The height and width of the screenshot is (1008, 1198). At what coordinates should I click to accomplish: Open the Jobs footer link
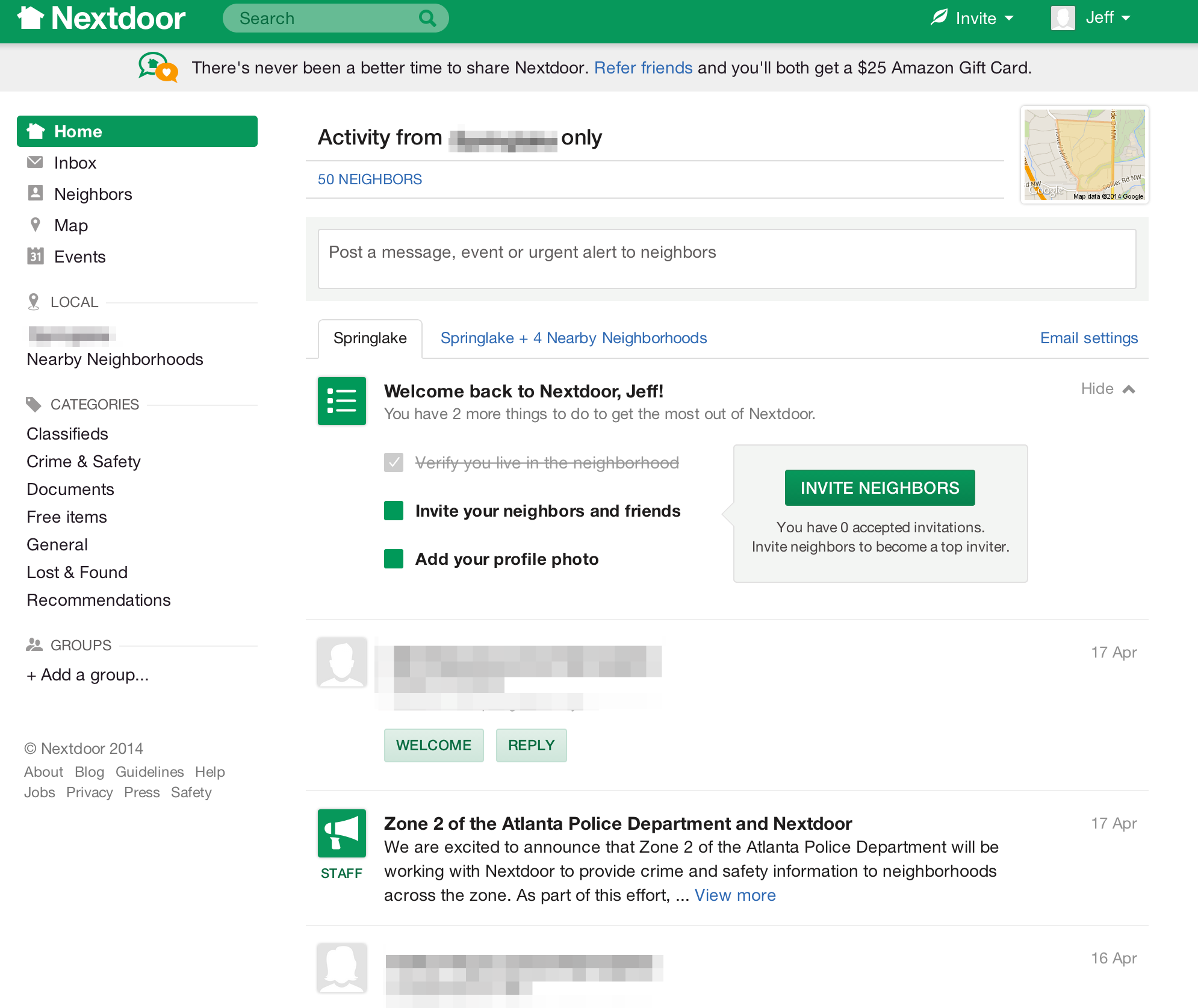[x=39, y=792]
